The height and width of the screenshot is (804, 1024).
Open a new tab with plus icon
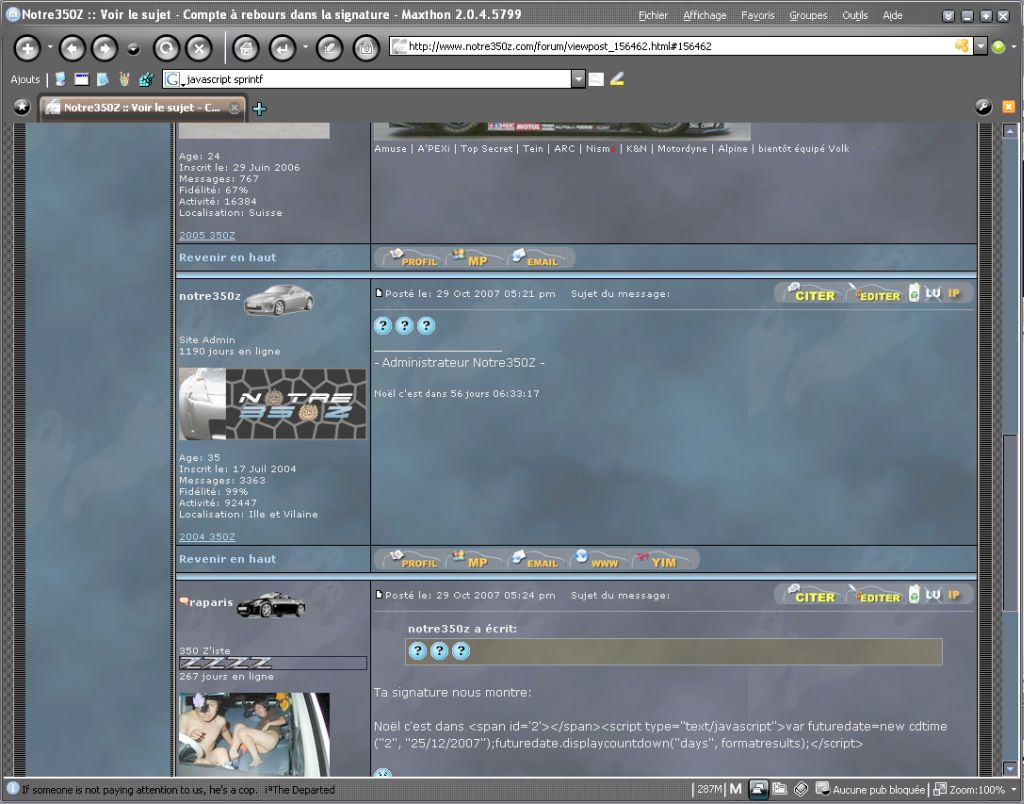pyautogui.click(x=259, y=108)
